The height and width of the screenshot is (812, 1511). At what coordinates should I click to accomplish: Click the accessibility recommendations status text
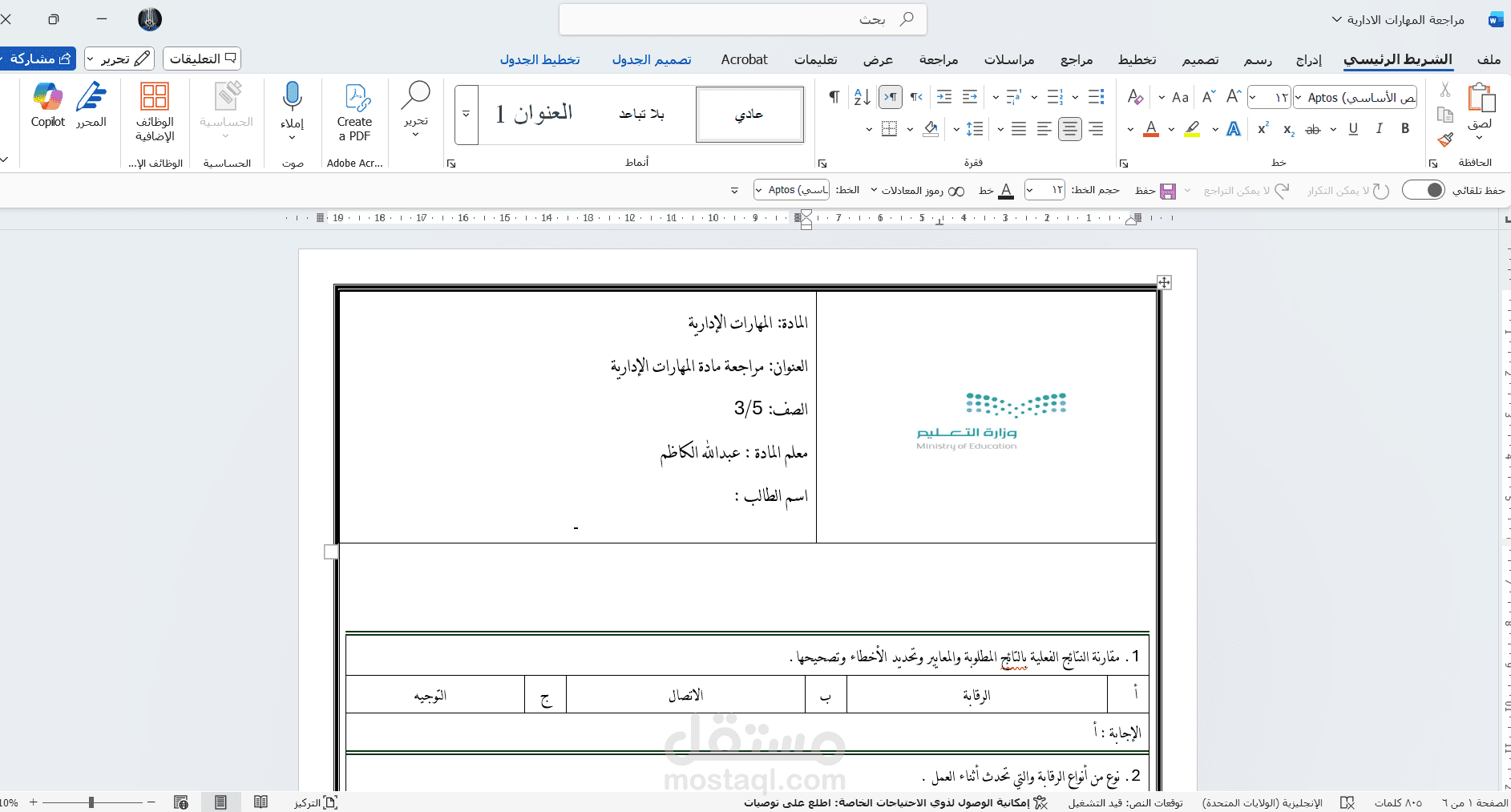pos(896,802)
